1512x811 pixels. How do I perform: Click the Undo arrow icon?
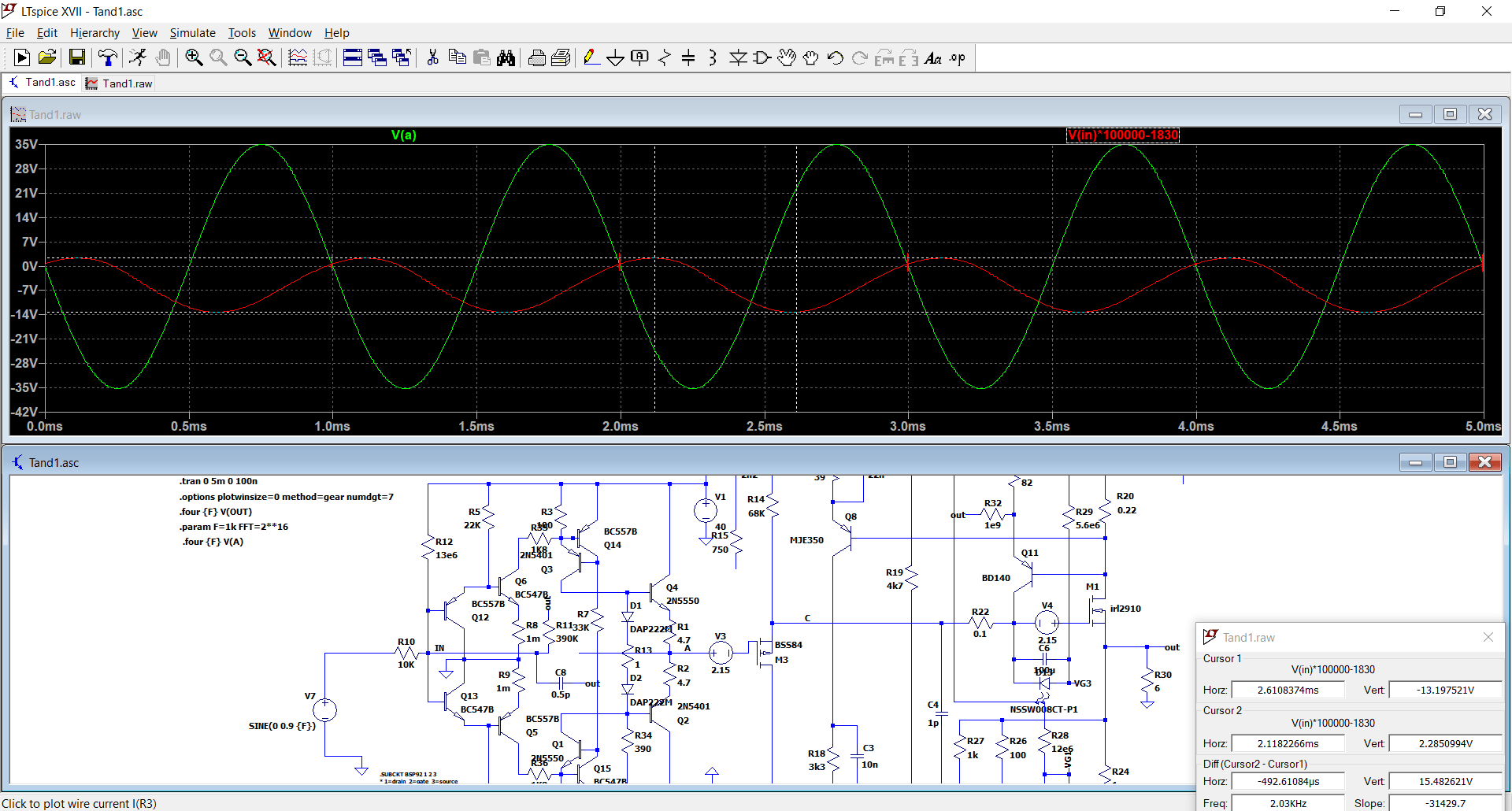[x=836, y=57]
